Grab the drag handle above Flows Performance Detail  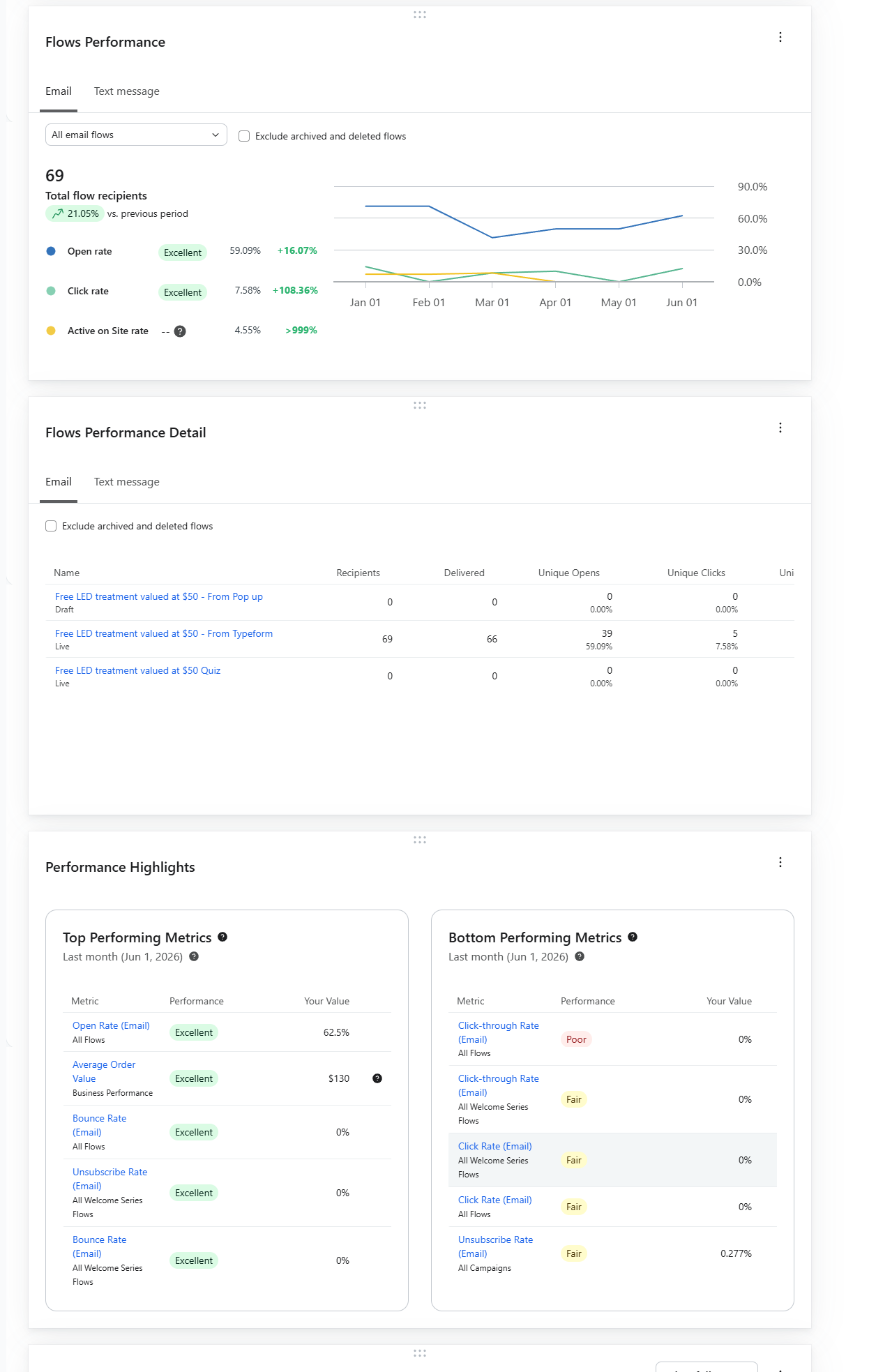[420, 405]
